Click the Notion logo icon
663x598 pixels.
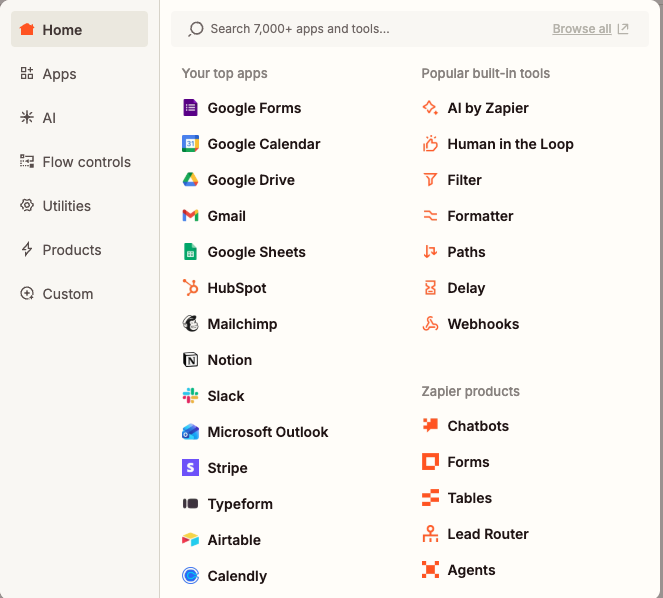coord(190,359)
